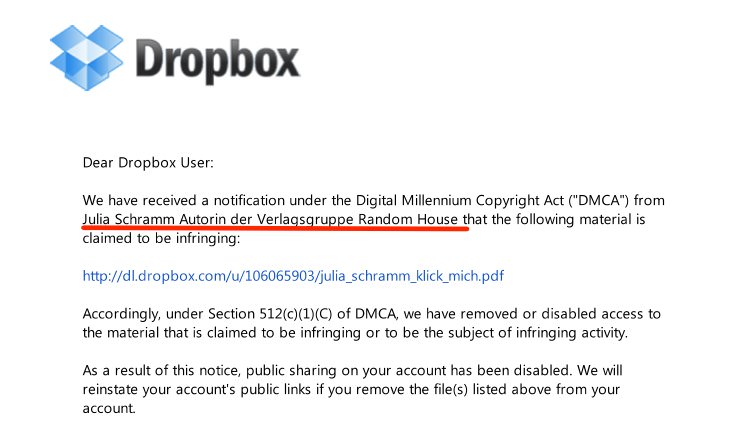Click the final word "account."
The image size is (733, 422).
tap(108, 408)
